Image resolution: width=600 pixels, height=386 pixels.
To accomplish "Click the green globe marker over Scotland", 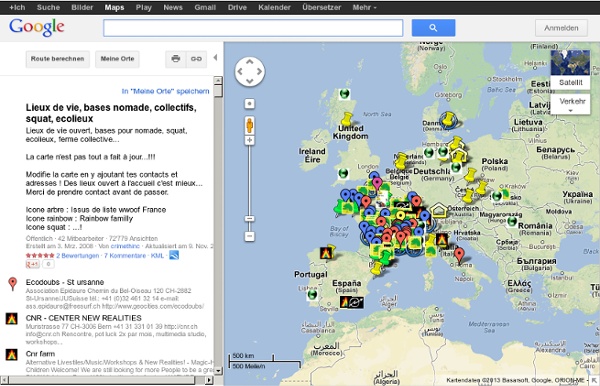I will (x=344, y=93).
